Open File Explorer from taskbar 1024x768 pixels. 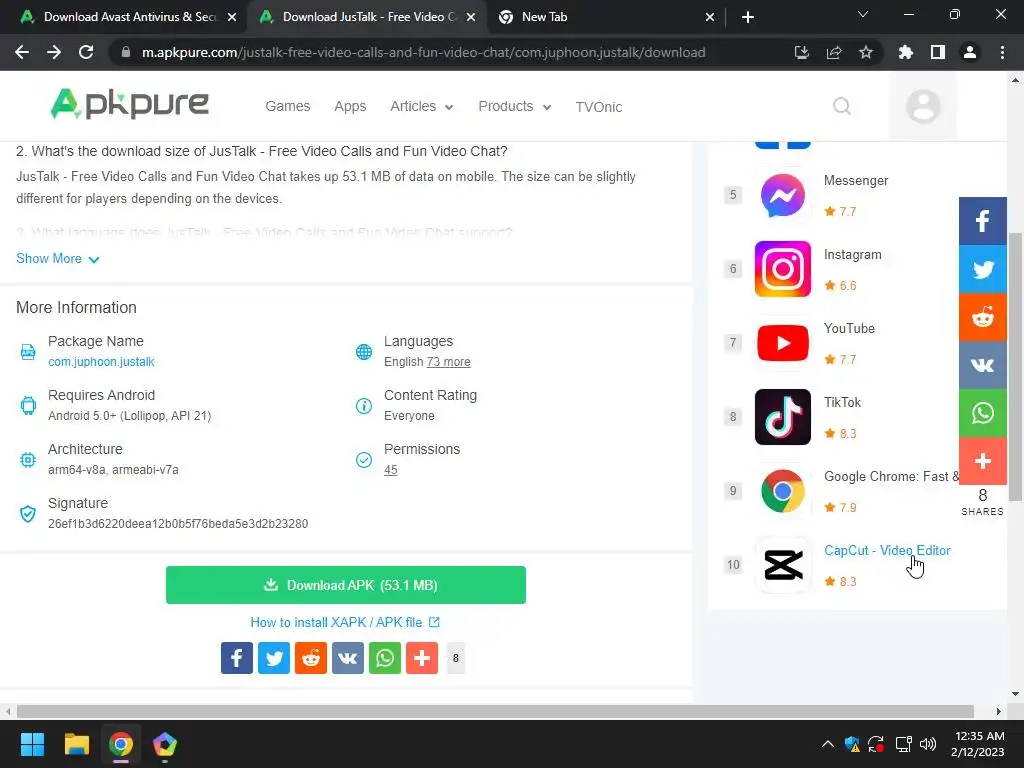(x=76, y=744)
